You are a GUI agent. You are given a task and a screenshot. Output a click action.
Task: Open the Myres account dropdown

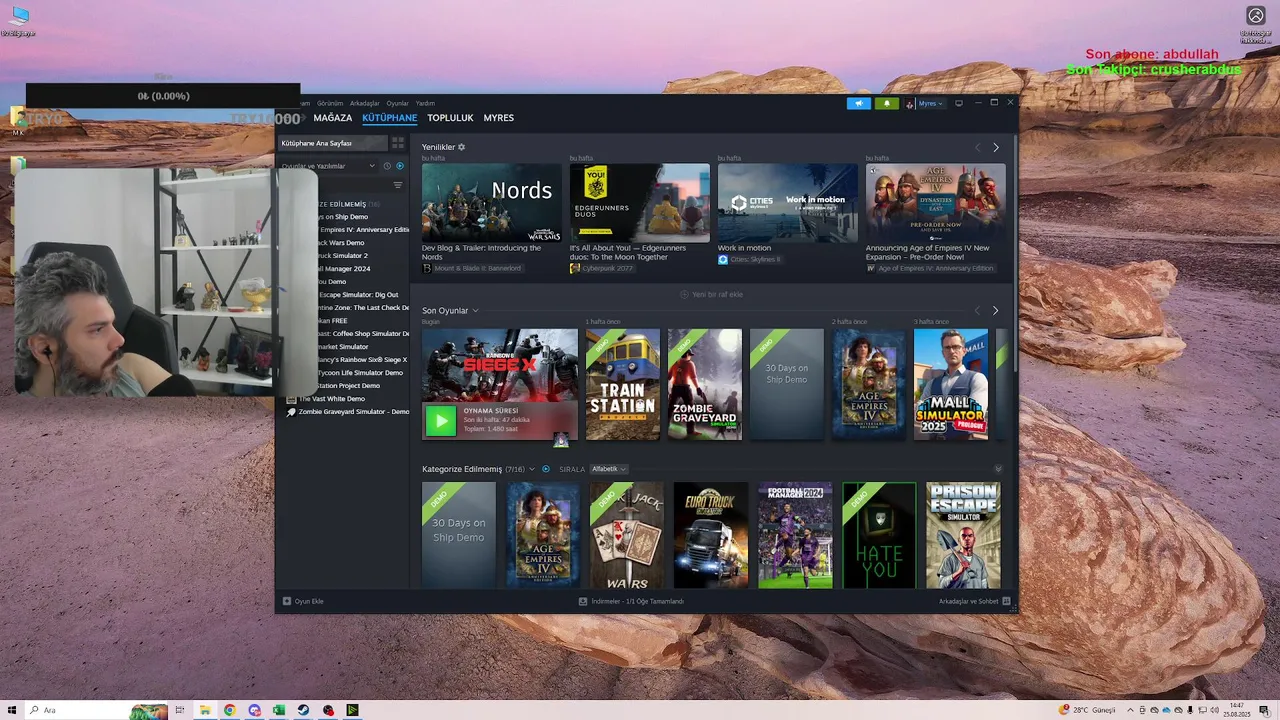tap(931, 103)
